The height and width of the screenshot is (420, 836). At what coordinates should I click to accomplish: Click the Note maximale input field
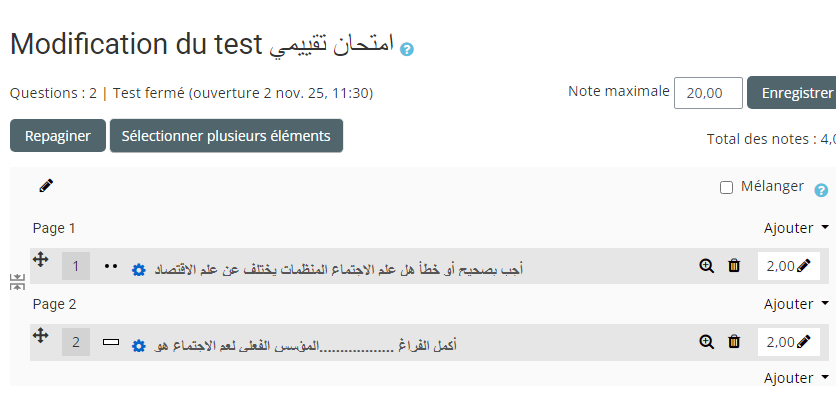click(x=708, y=93)
